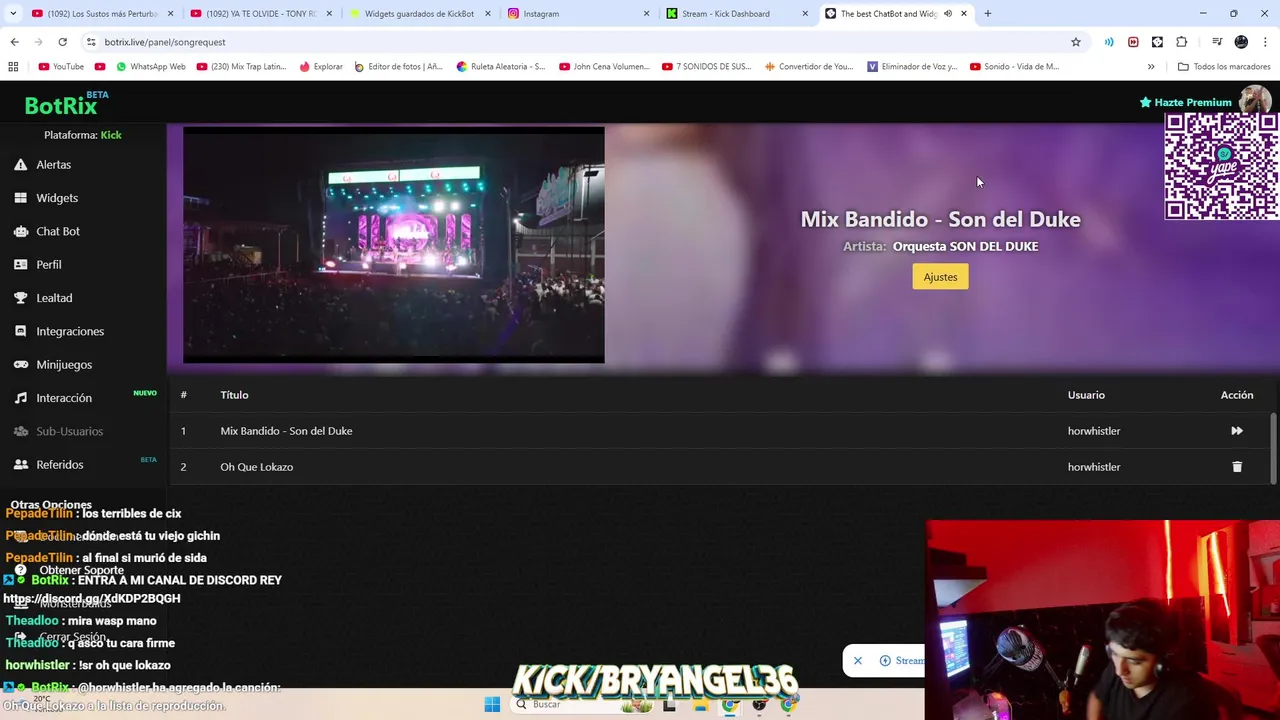Click the Plataforma: Kick label
Viewport: 1280px width, 720px height.
coord(83,135)
